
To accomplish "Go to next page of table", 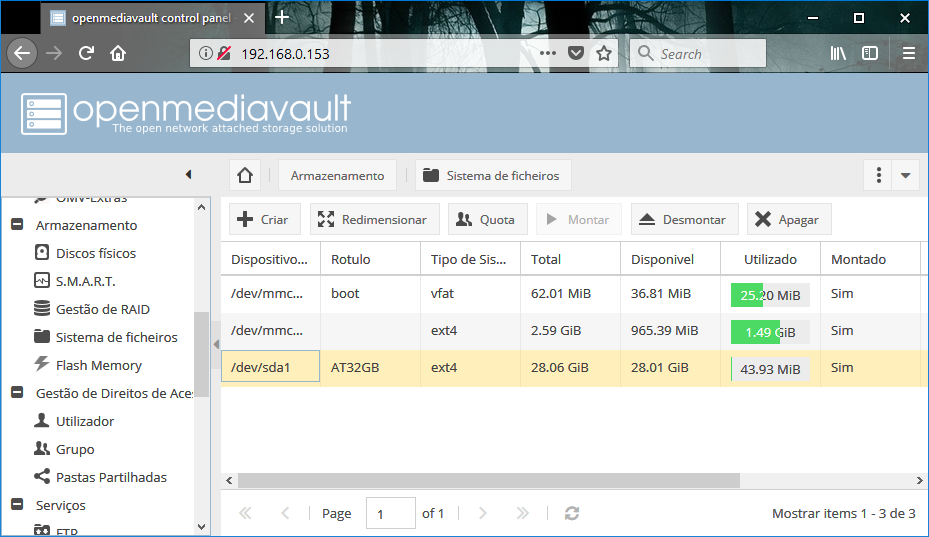I will coord(482,513).
